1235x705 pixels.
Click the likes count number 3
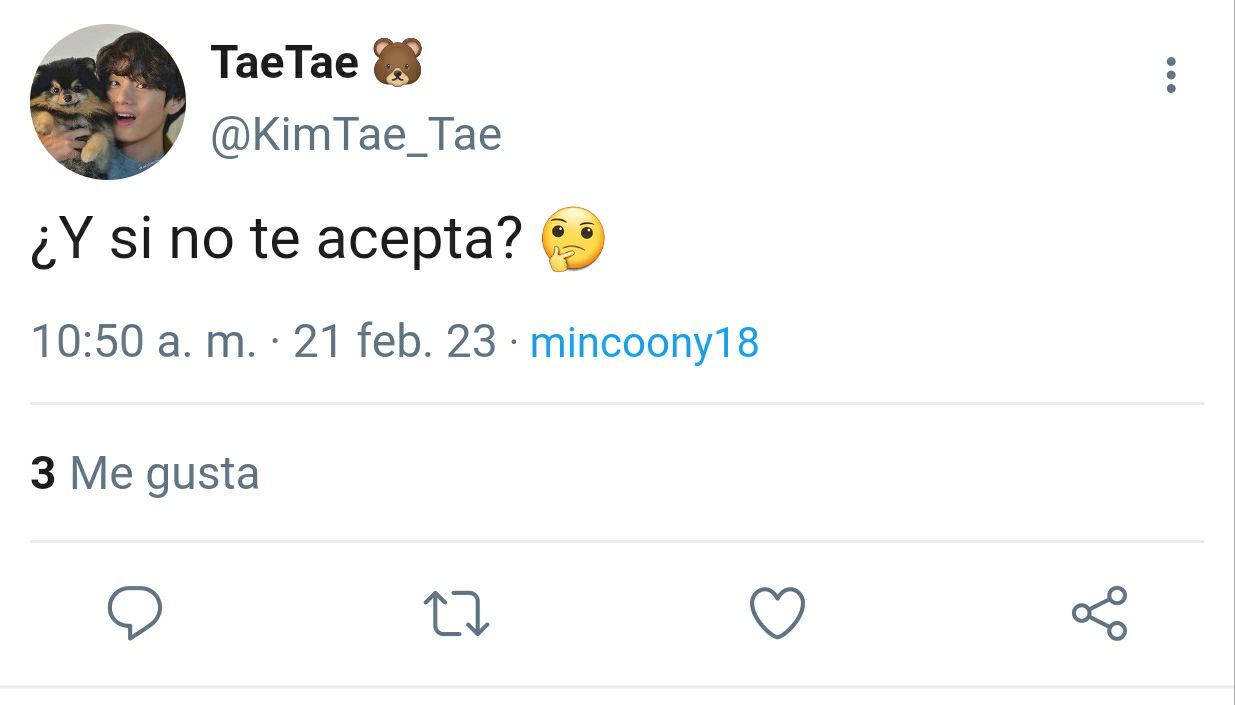43,473
